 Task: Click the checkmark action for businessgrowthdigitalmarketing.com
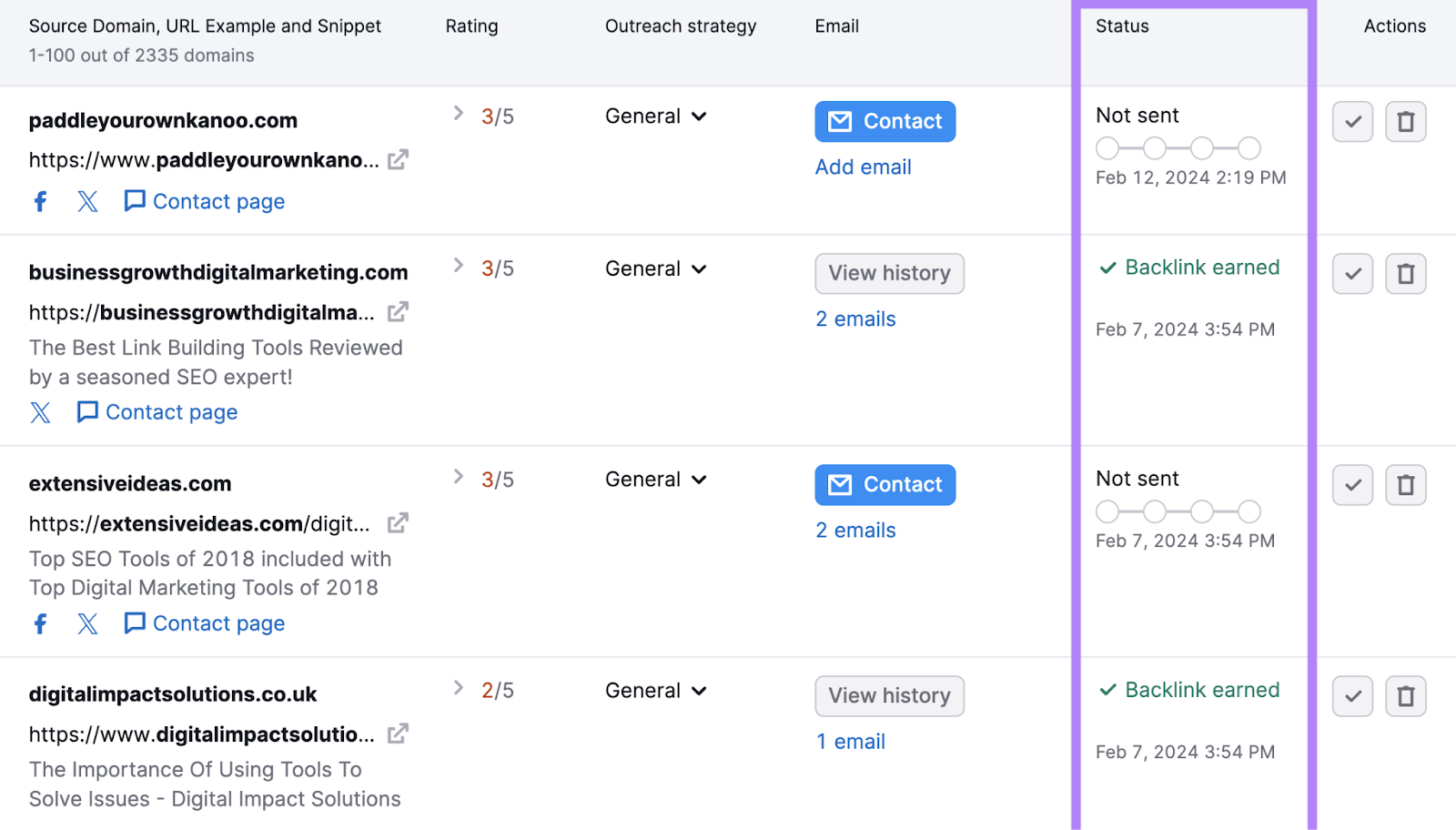[x=1352, y=273]
